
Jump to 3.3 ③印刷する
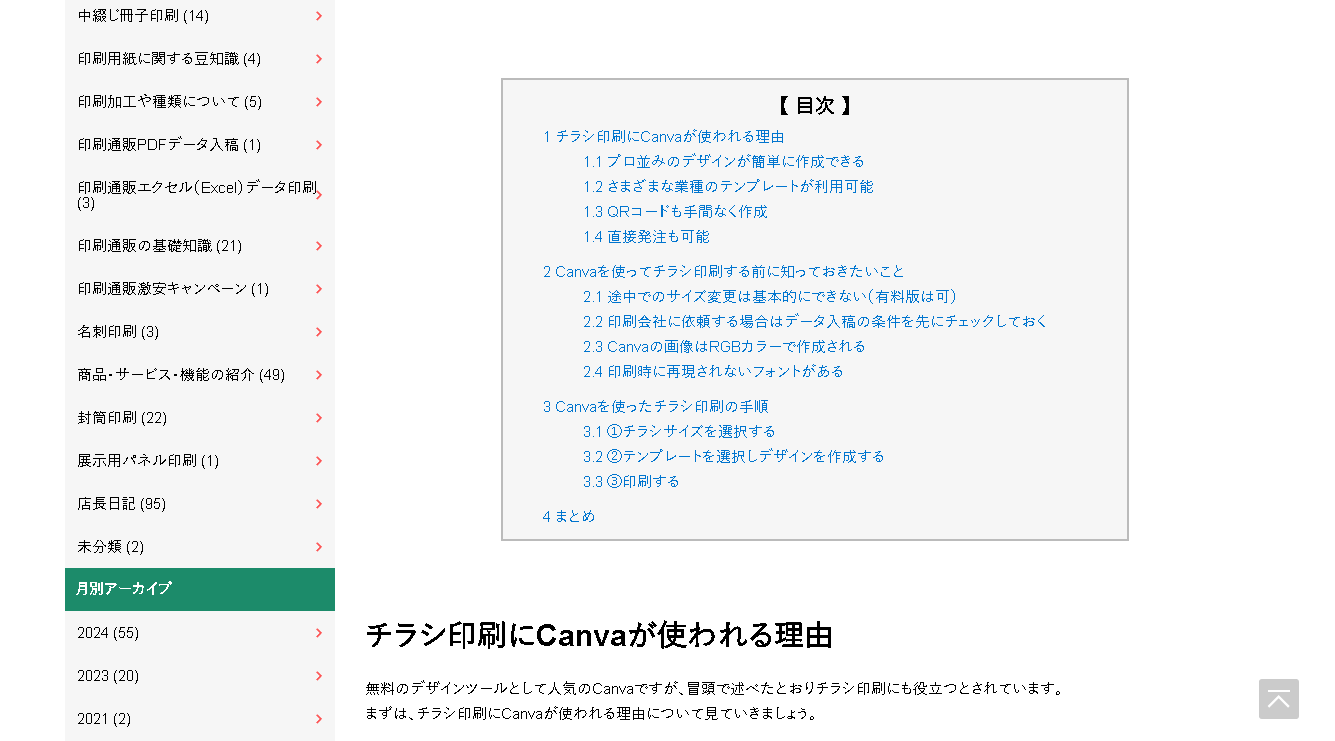(631, 482)
